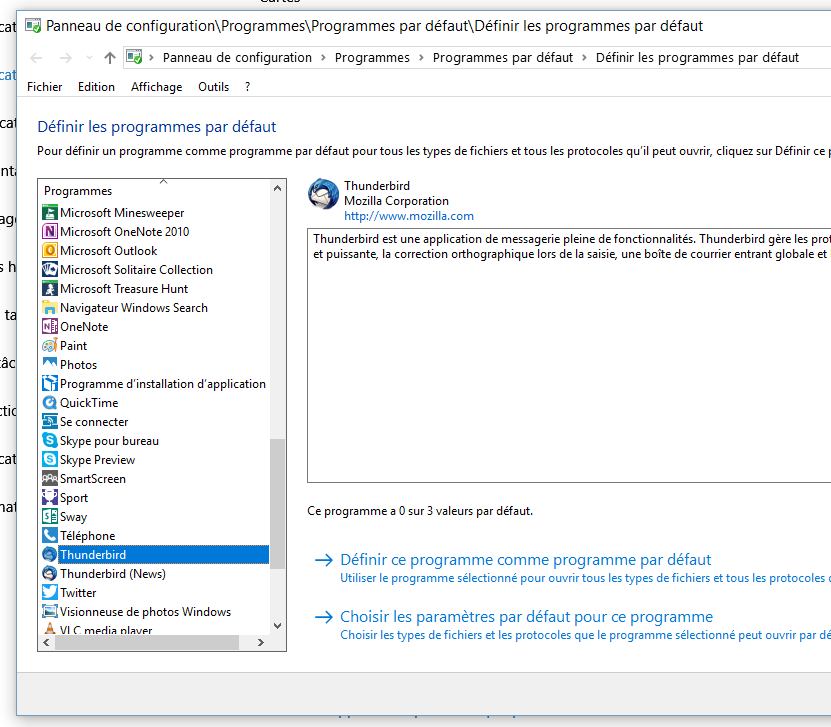831x727 pixels.
Task: Click the program list scroll up arrow
Action: coord(277,188)
